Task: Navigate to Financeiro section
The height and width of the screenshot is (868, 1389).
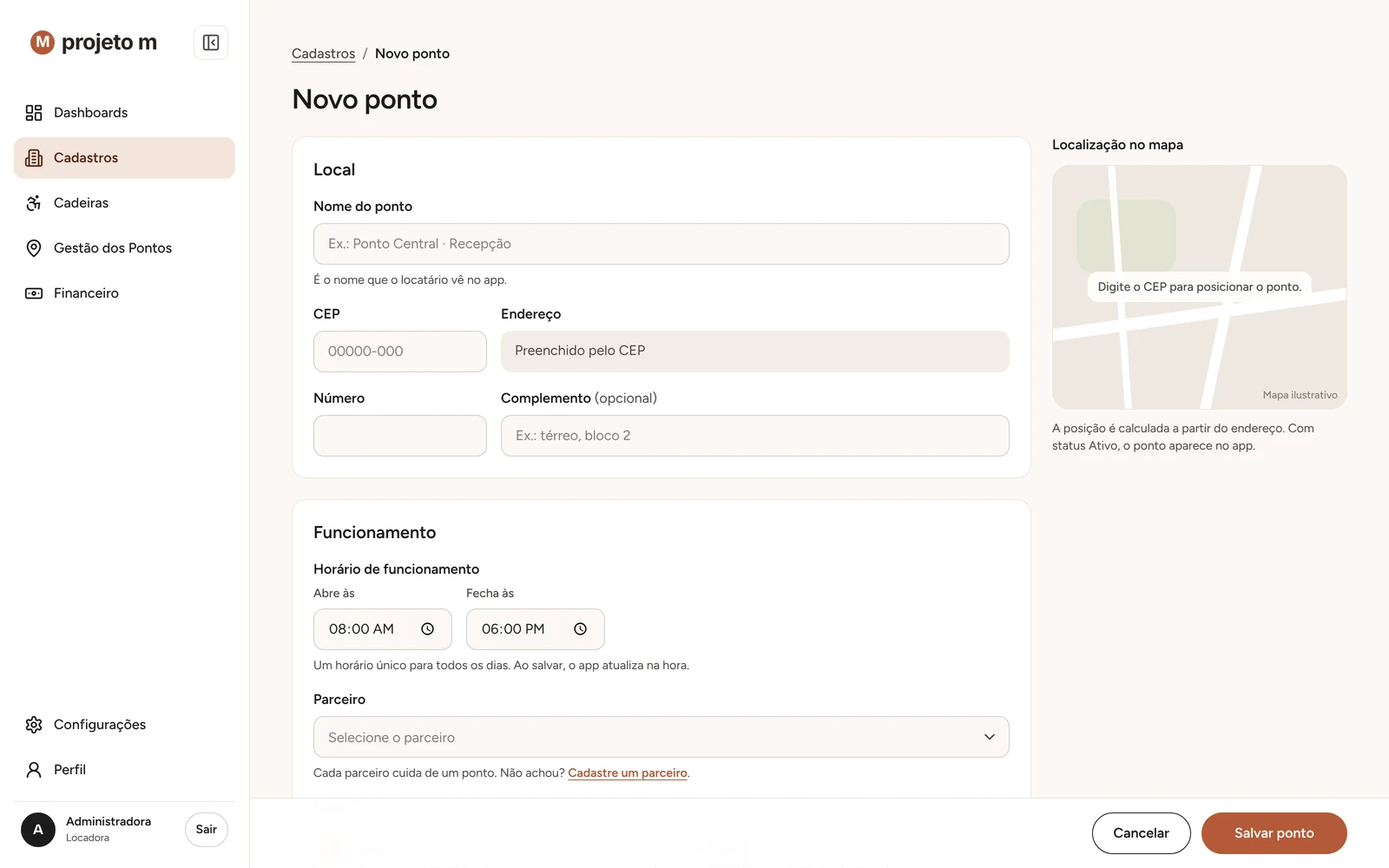Action: point(124,293)
